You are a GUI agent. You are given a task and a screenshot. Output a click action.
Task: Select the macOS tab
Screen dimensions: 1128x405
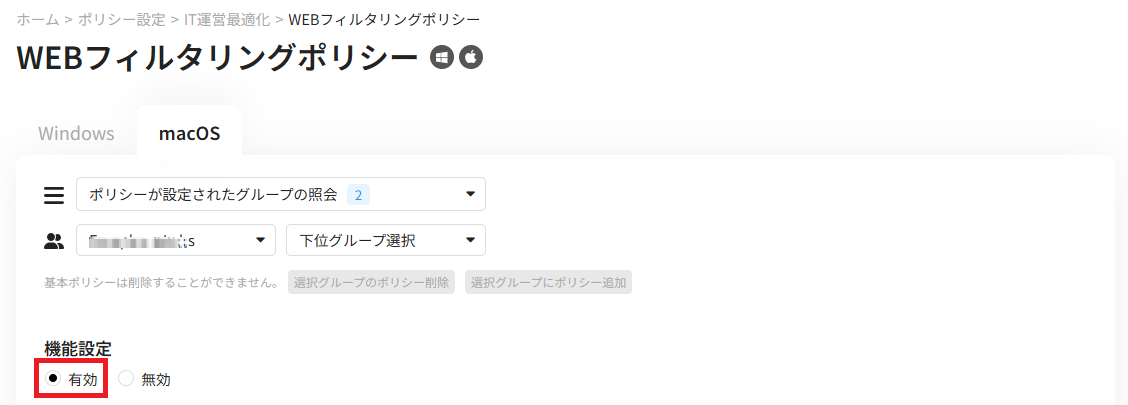pos(189,134)
